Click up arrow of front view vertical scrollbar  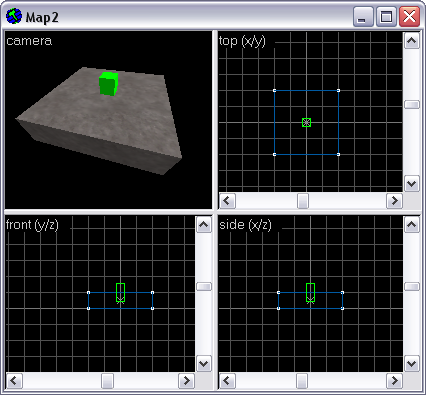coord(204,225)
